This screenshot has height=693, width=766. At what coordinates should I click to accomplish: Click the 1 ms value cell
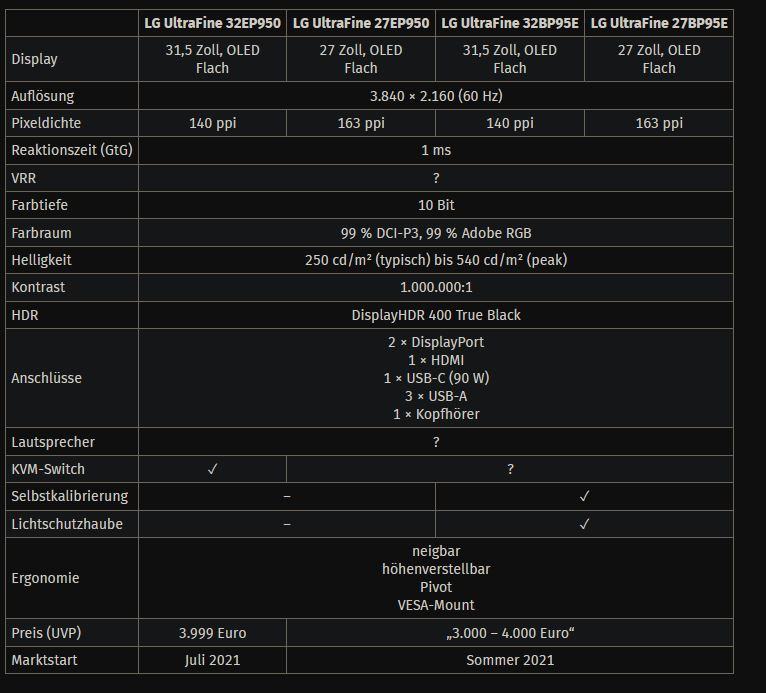pos(436,150)
